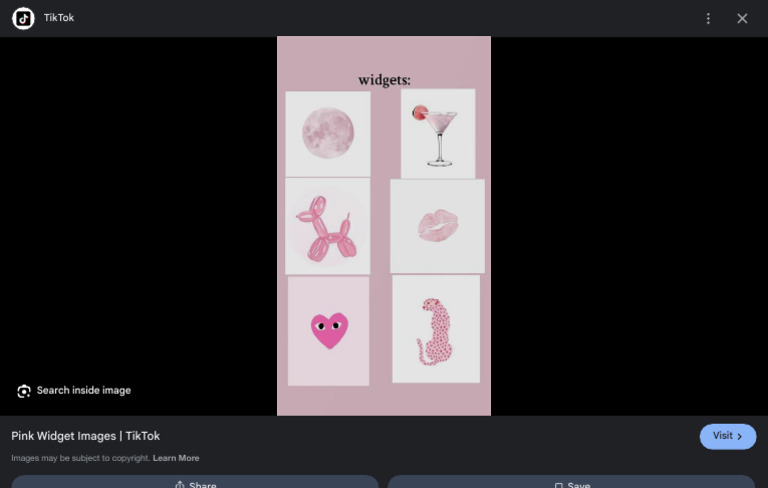Open the three-dot more options menu
Screen dimensions: 768x488
(708, 19)
